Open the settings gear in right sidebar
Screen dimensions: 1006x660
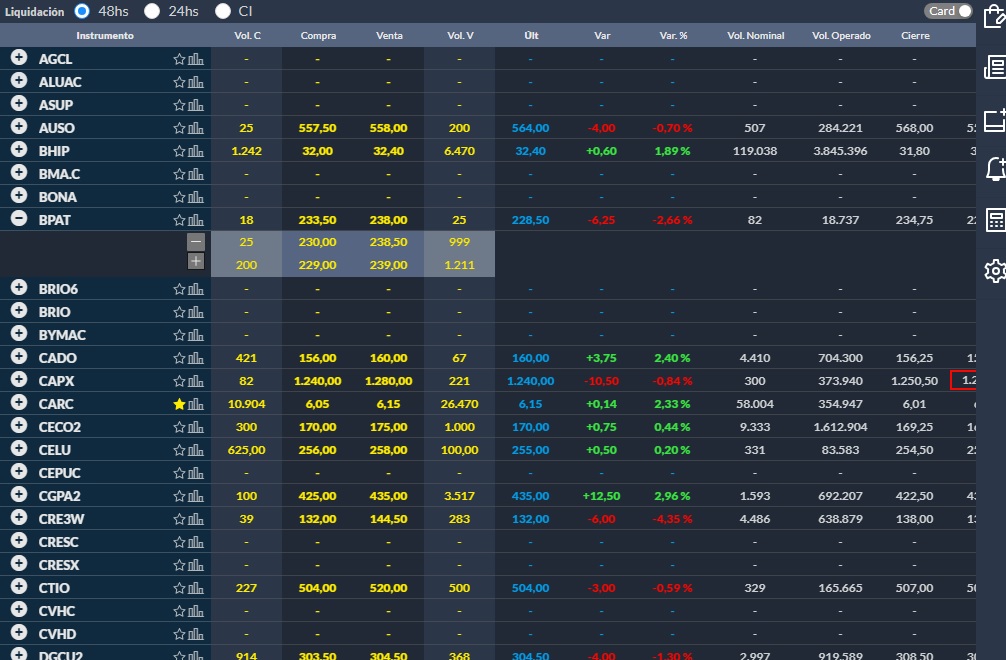[995, 271]
